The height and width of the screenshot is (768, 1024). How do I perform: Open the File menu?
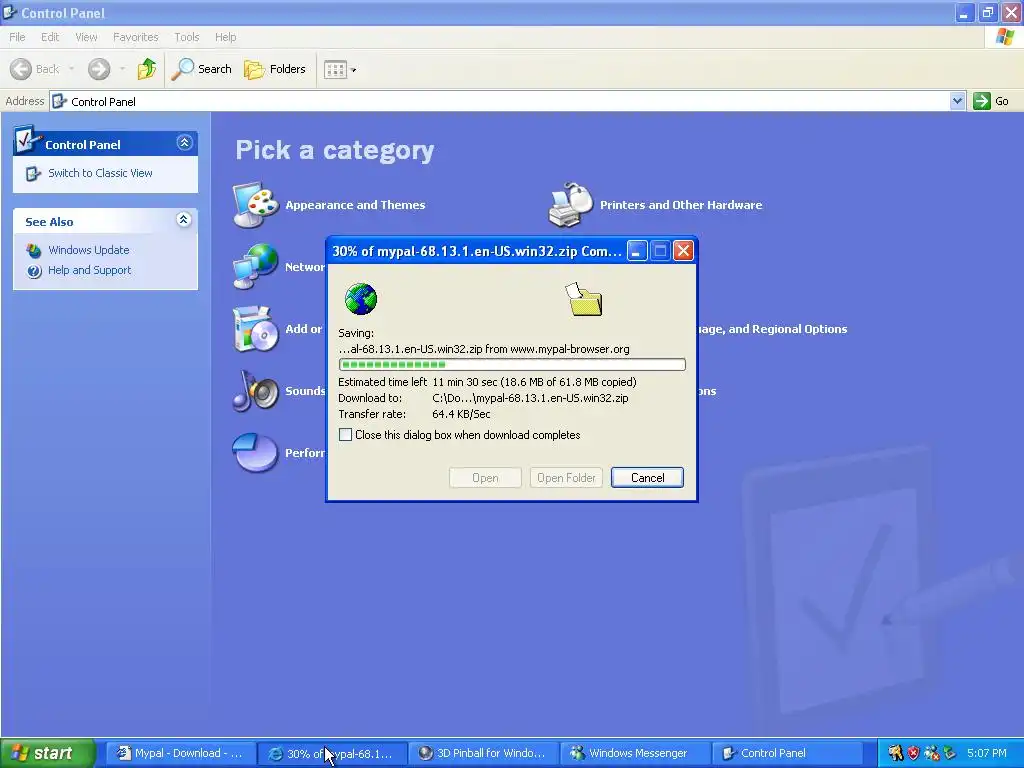pyautogui.click(x=17, y=37)
